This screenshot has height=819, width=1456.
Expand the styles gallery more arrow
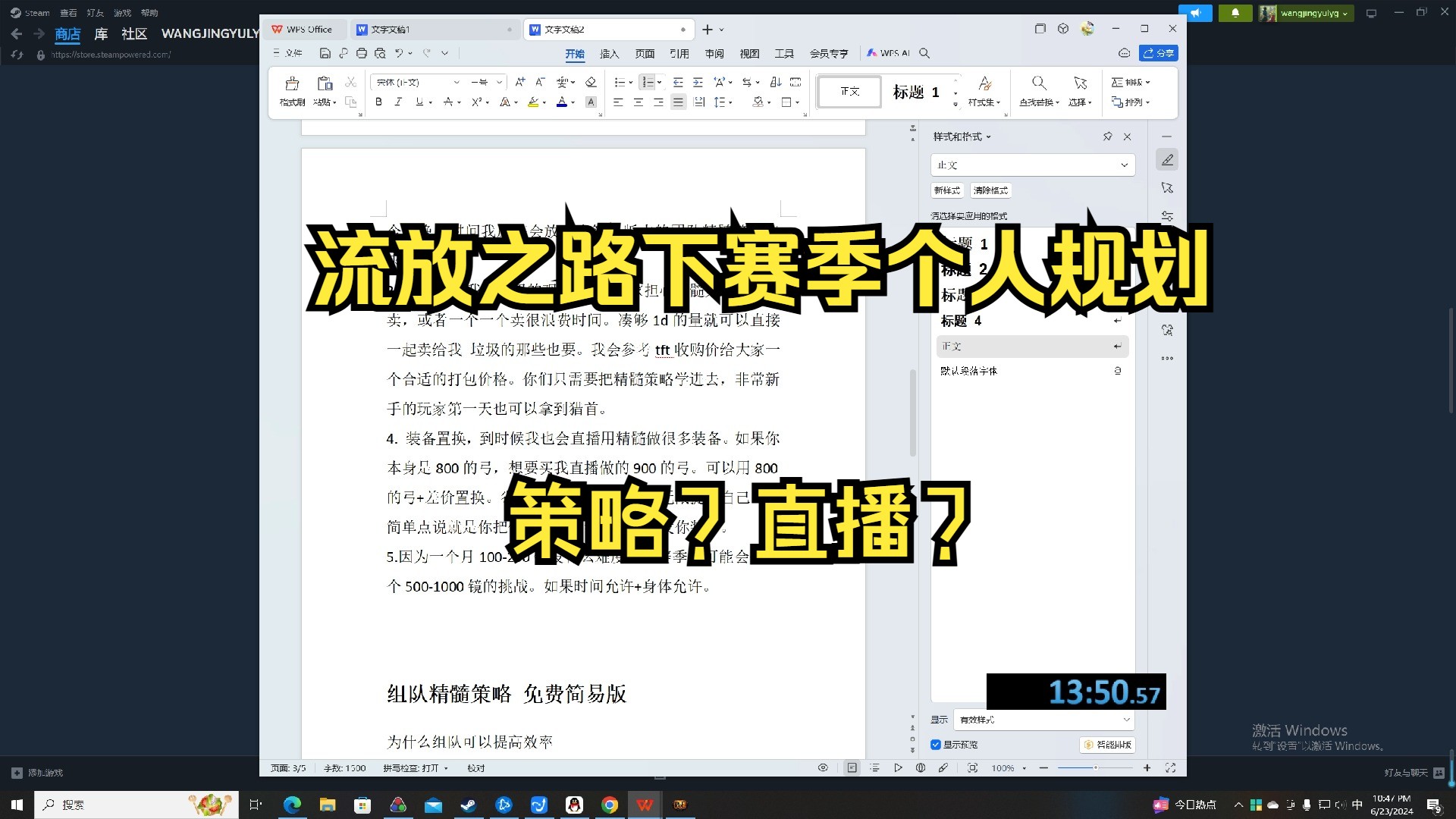coord(955,103)
